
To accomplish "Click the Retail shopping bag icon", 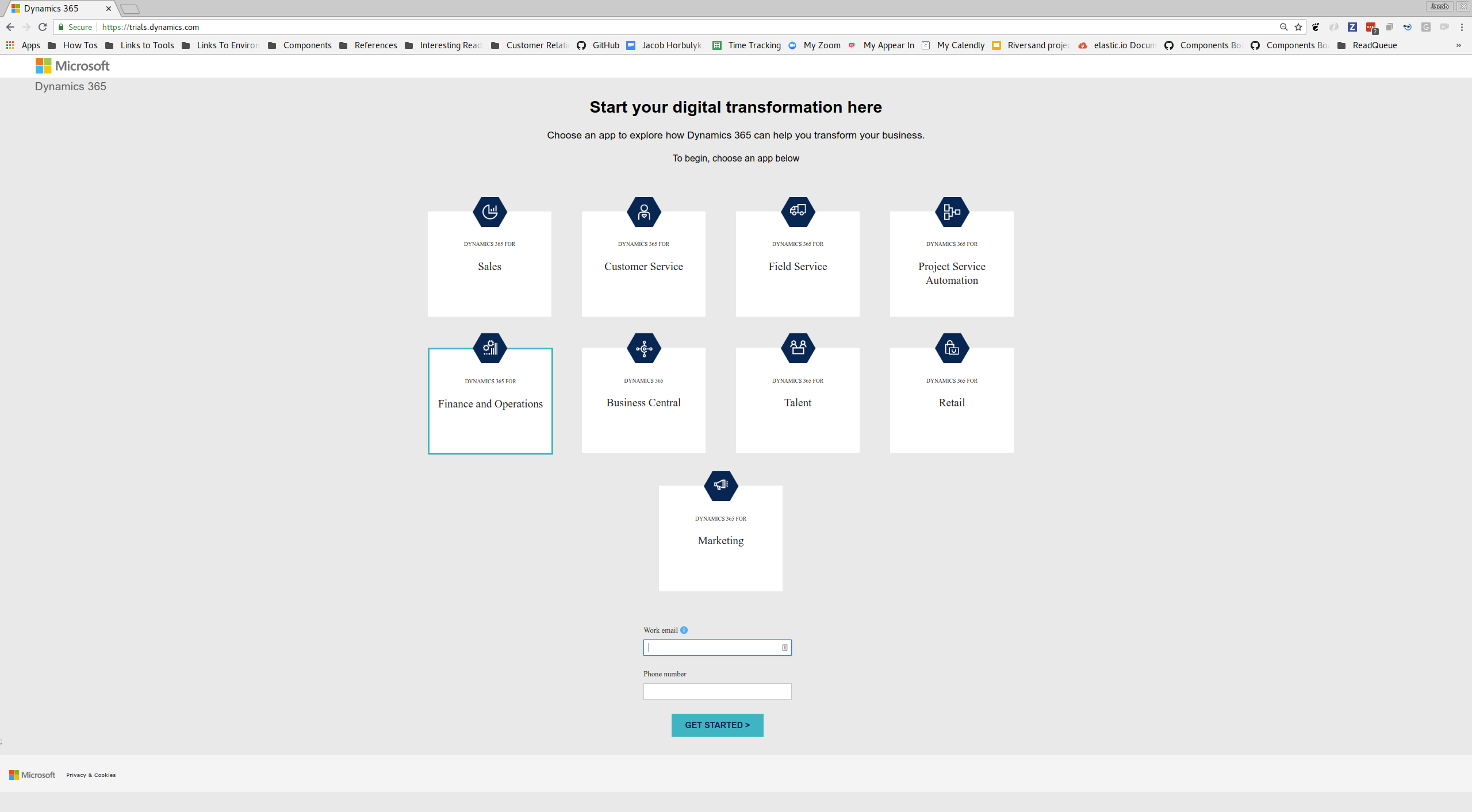I will (x=952, y=348).
